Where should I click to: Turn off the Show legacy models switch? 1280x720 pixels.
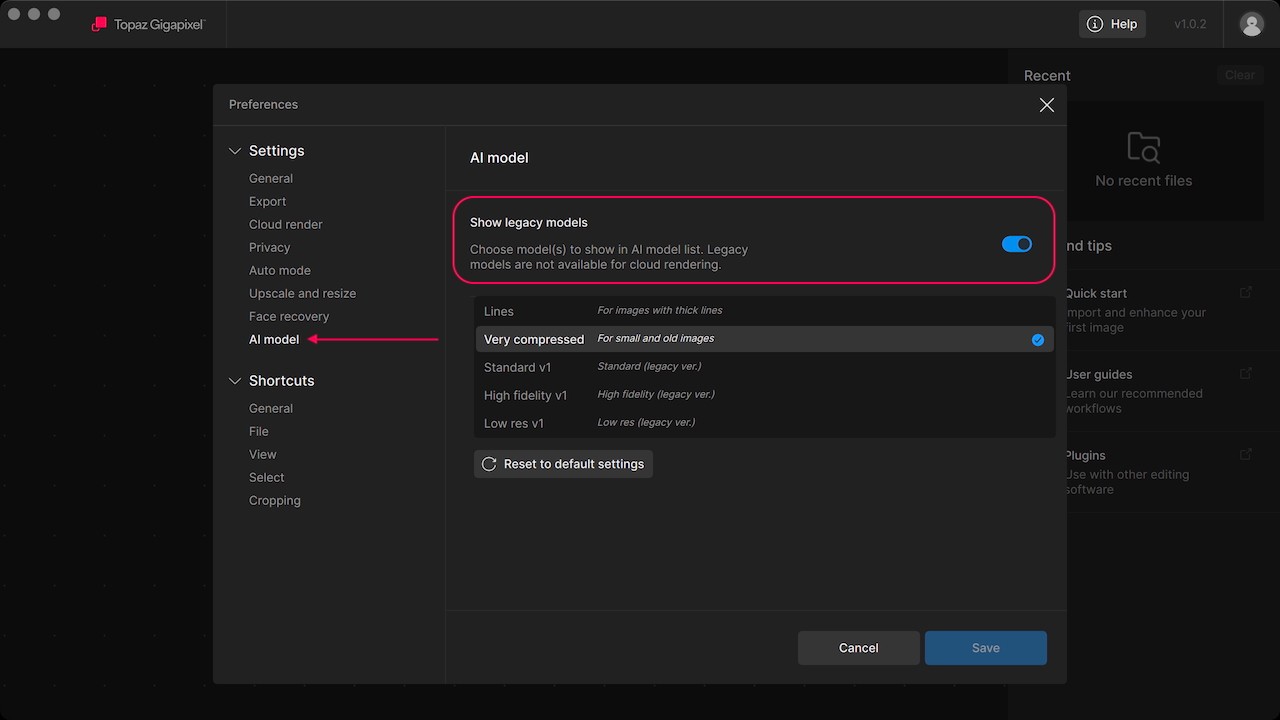click(1017, 244)
